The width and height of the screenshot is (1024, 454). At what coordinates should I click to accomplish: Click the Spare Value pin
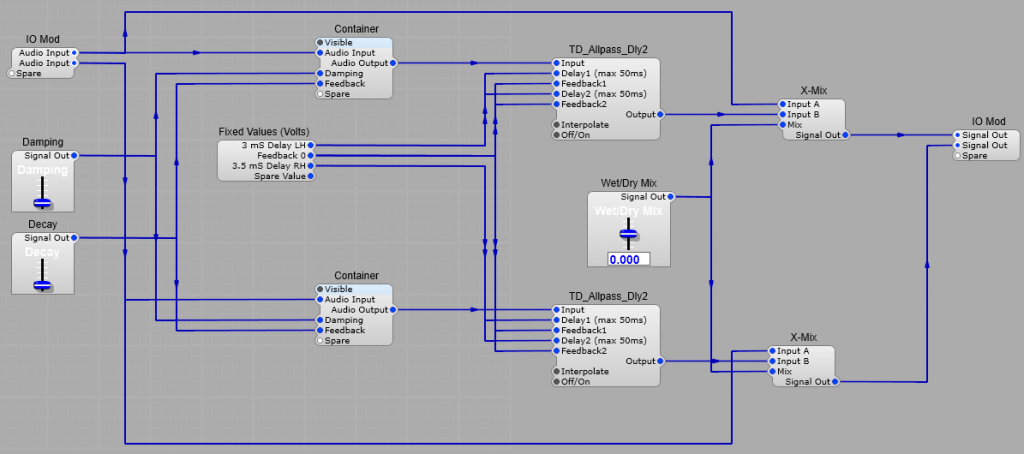pyautogui.click(x=313, y=176)
